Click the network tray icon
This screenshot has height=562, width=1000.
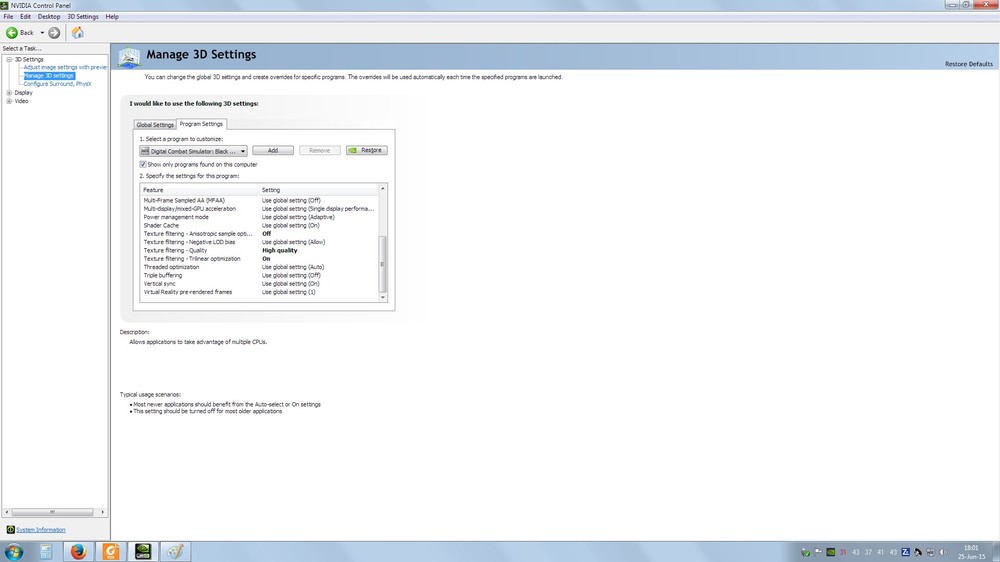(x=930, y=552)
